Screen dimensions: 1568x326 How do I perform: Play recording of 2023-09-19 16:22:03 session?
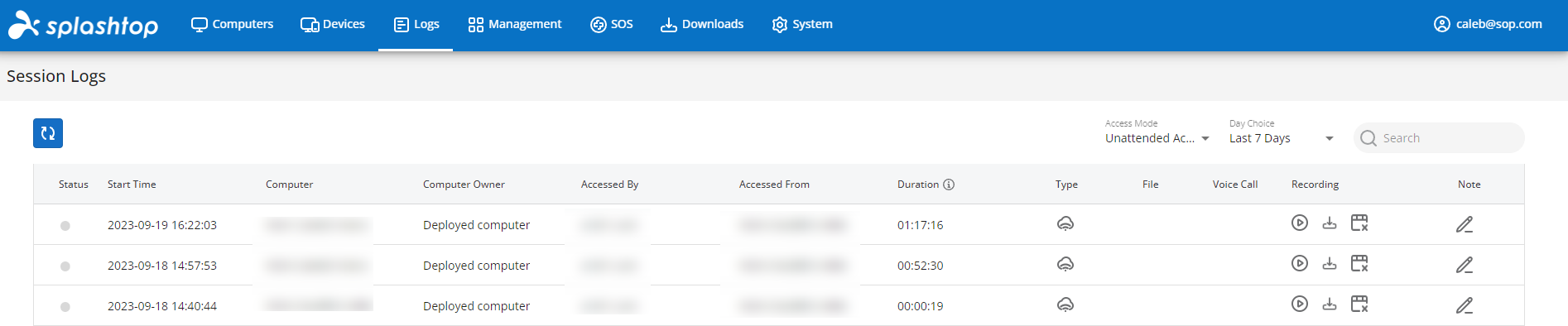1300,223
